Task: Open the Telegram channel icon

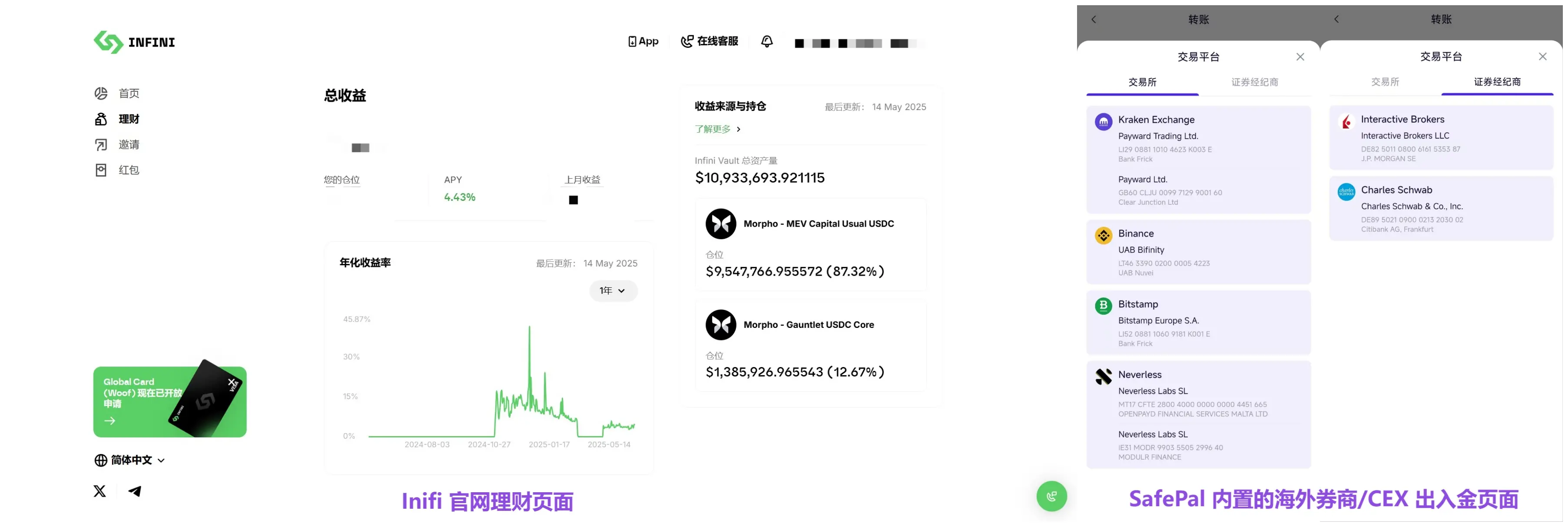Action: click(x=135, y=491)
